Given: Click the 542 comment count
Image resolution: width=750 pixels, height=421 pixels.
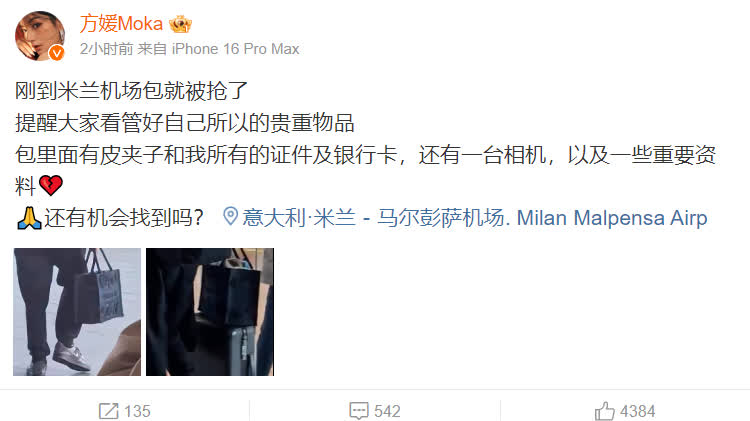Looking at the screenshot, I should [387, 411].
